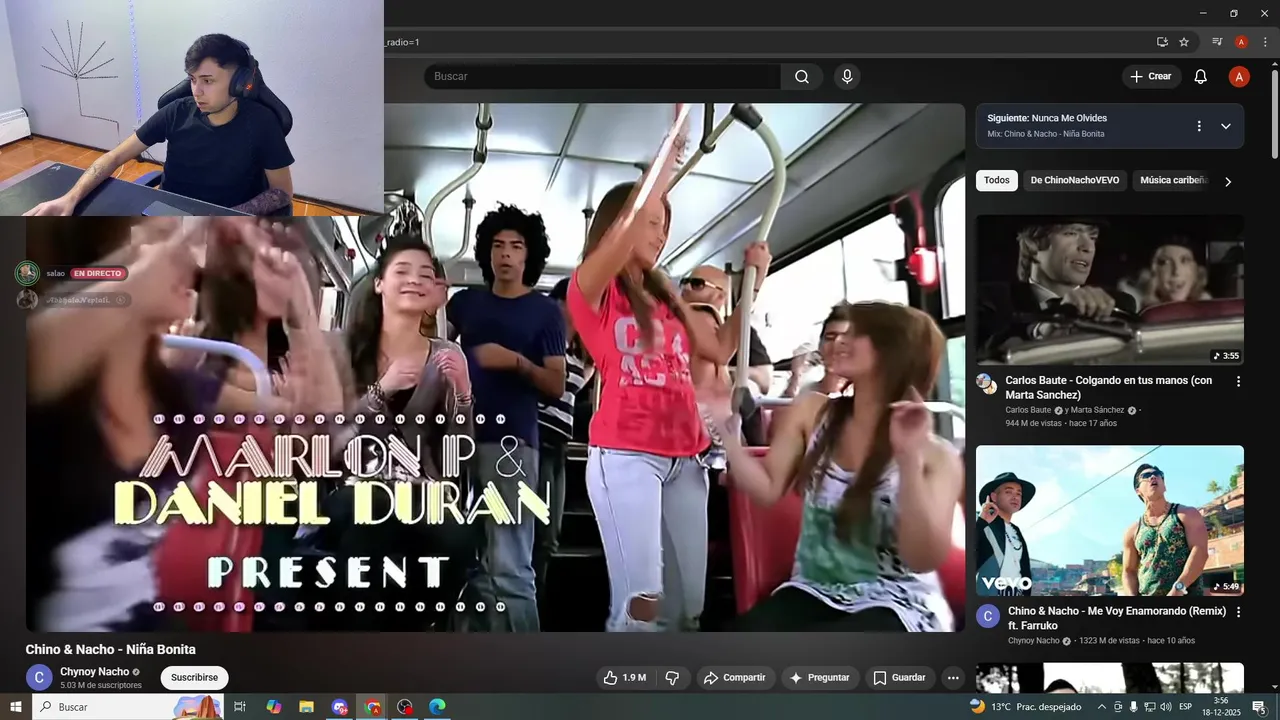Open more actions ellipsis beside Guardar
Image resolution: width=1280 pixels, height=720 pixels.
click(x=953, y=678)
